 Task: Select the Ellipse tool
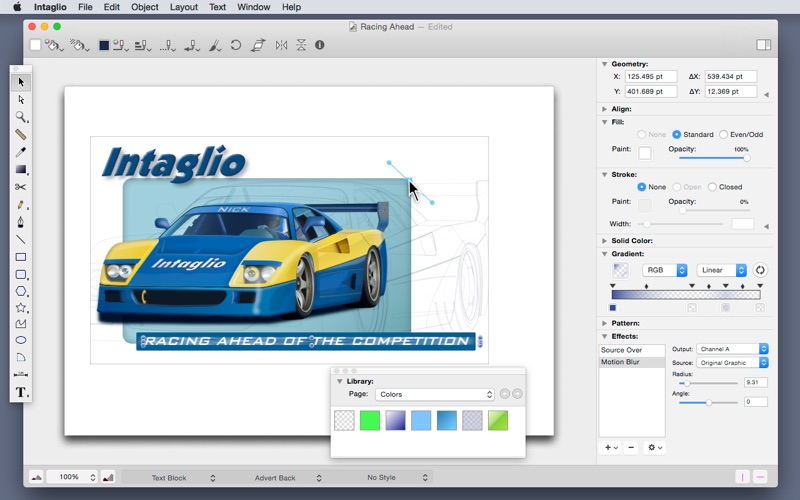[20, 340]
